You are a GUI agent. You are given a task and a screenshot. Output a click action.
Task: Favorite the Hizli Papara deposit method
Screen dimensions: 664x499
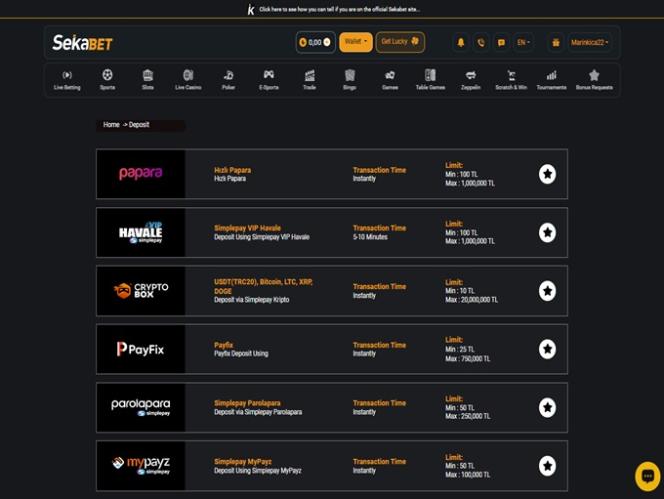click(x=547, y=174)
